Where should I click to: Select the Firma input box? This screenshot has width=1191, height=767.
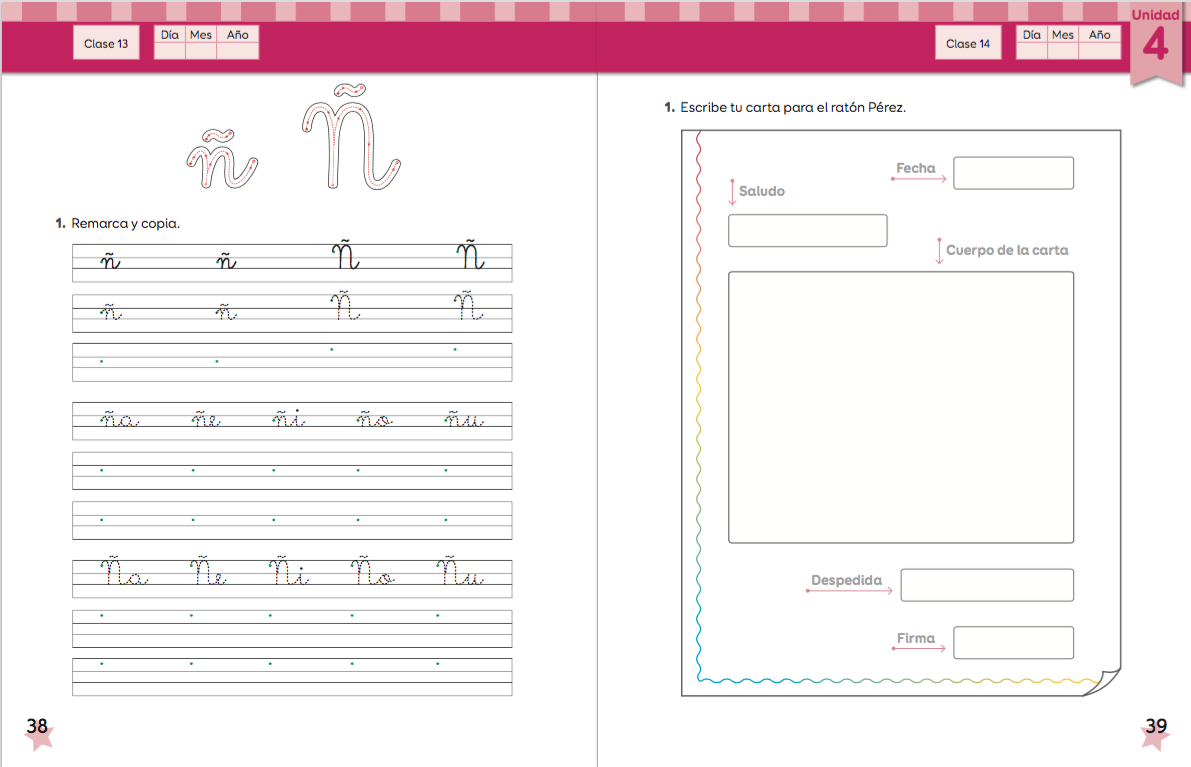point(1013,643)
